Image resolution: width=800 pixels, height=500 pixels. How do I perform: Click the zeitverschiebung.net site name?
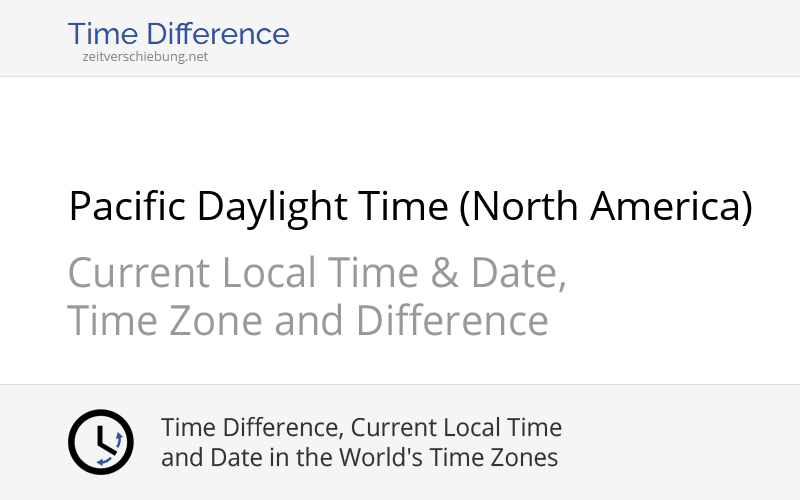(145, 57)
